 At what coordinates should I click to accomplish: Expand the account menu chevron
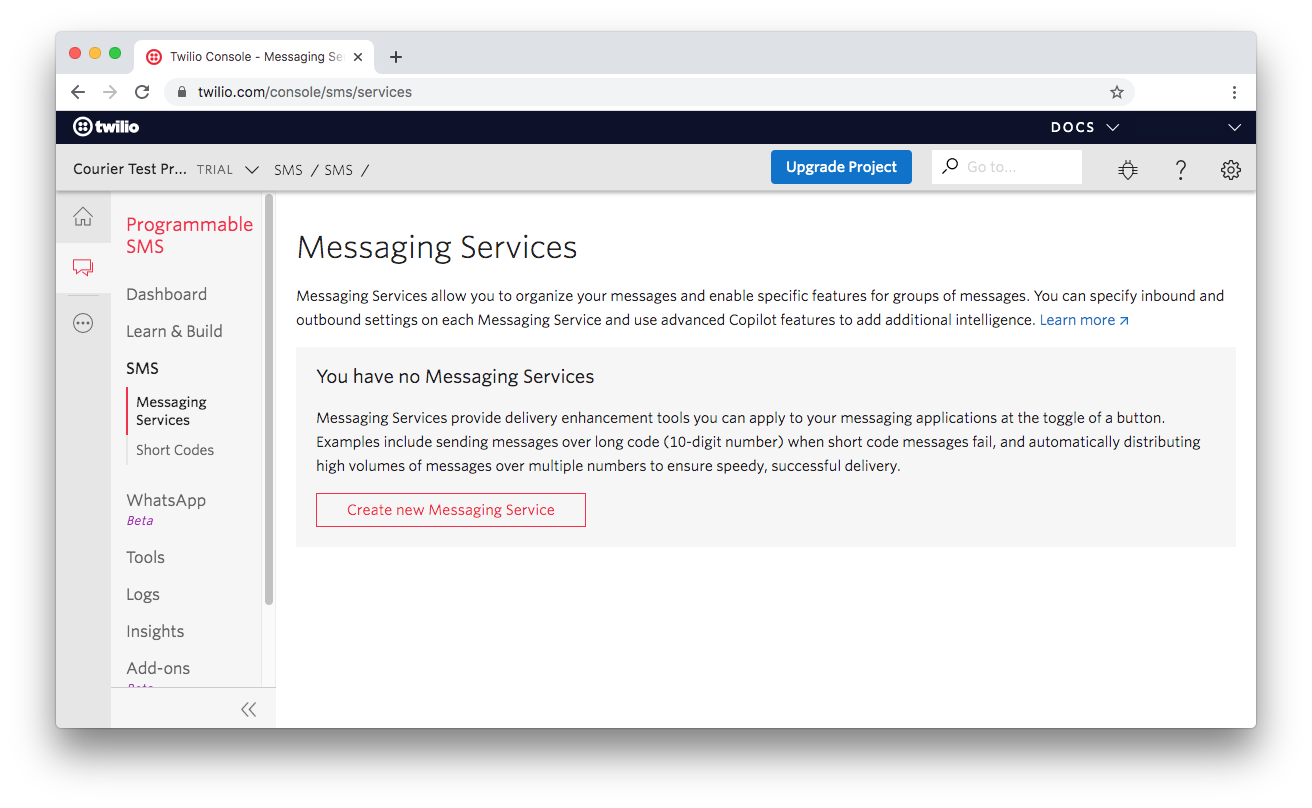tap(1234, 127)
